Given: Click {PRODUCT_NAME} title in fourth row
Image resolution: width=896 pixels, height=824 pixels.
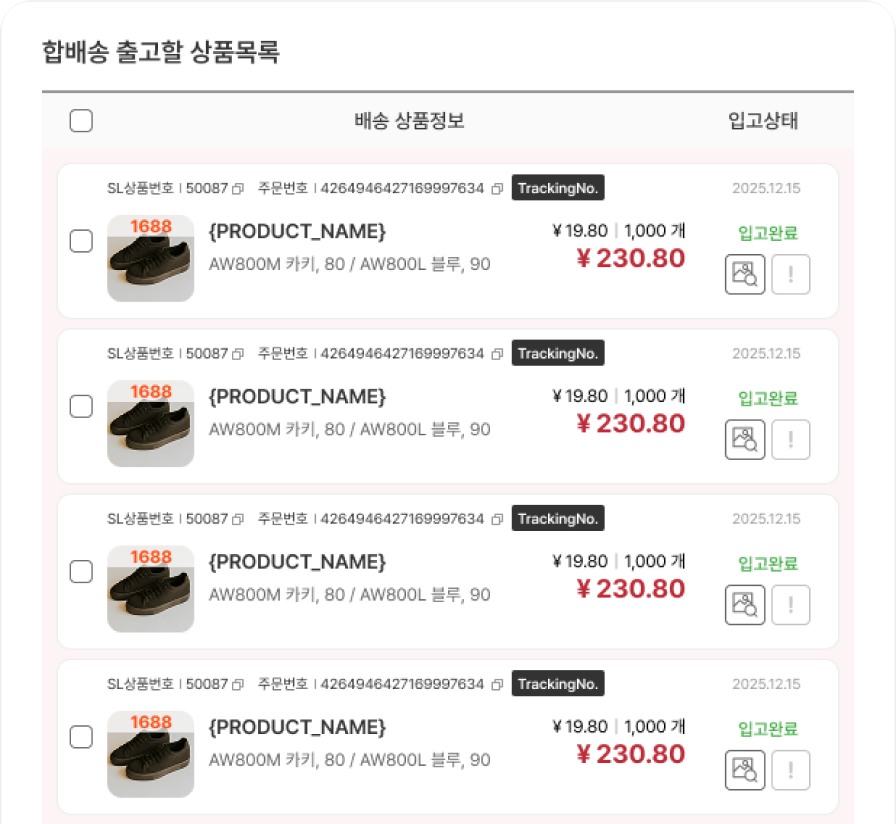Looking at the screenshot, I should click(x=297, y=727).
